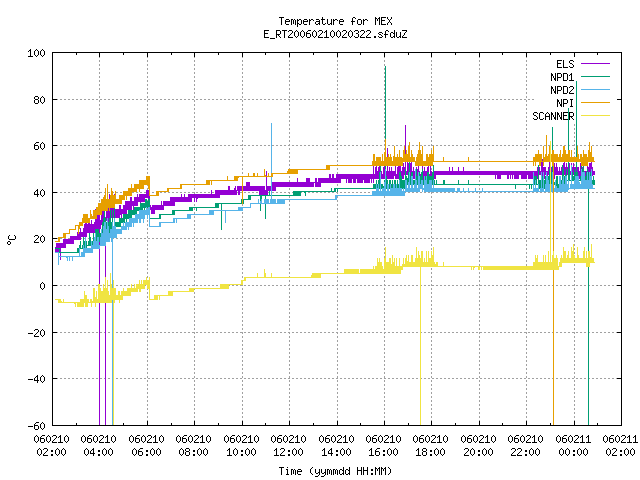Viewport: 640px width, 480px height.
Task: Click the y-axis label 0
Action: [42, 286]
